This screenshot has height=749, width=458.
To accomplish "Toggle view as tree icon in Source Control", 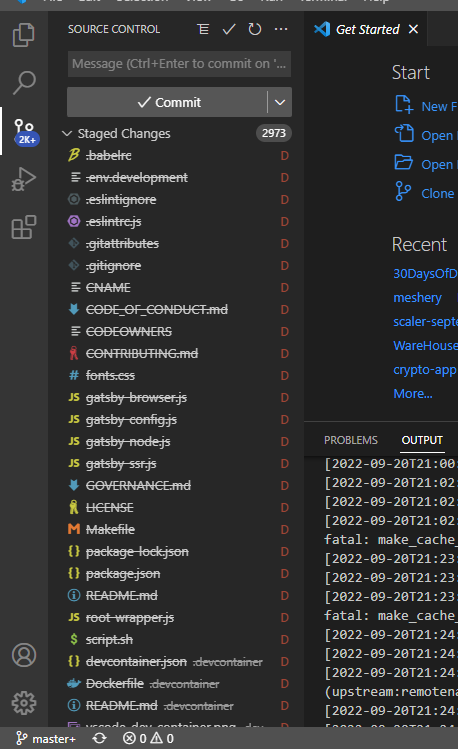I will [203, 30].
